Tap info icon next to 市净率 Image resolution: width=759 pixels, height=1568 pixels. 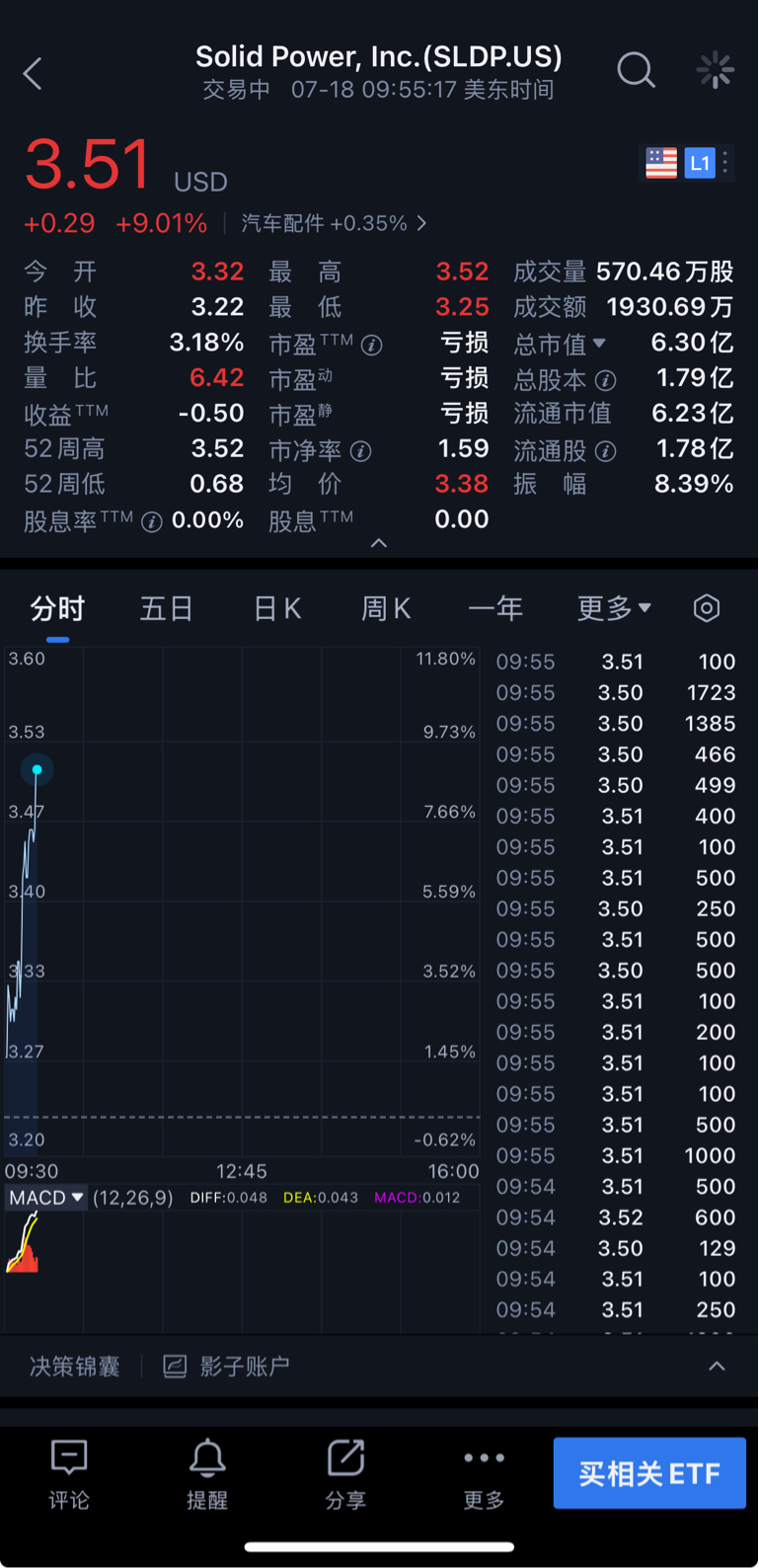361,451
